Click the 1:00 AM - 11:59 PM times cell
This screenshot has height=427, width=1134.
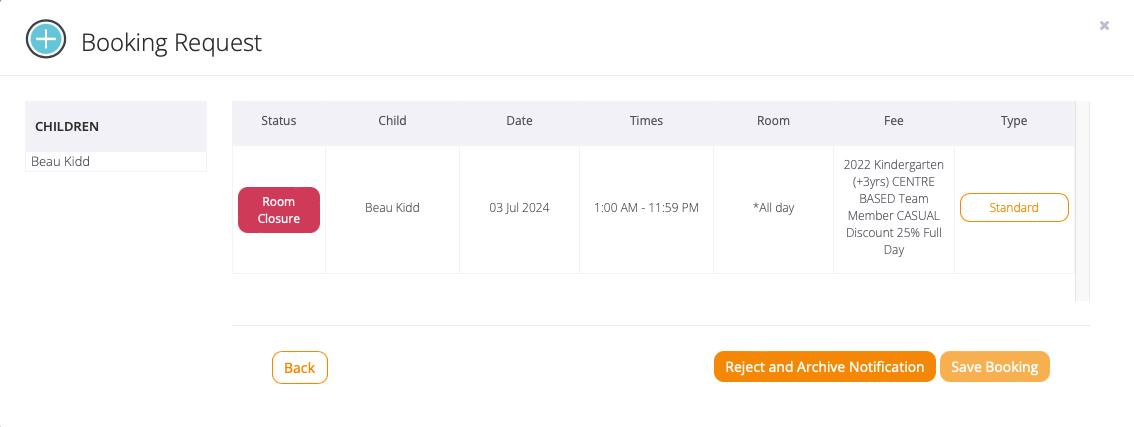(646, 208)
